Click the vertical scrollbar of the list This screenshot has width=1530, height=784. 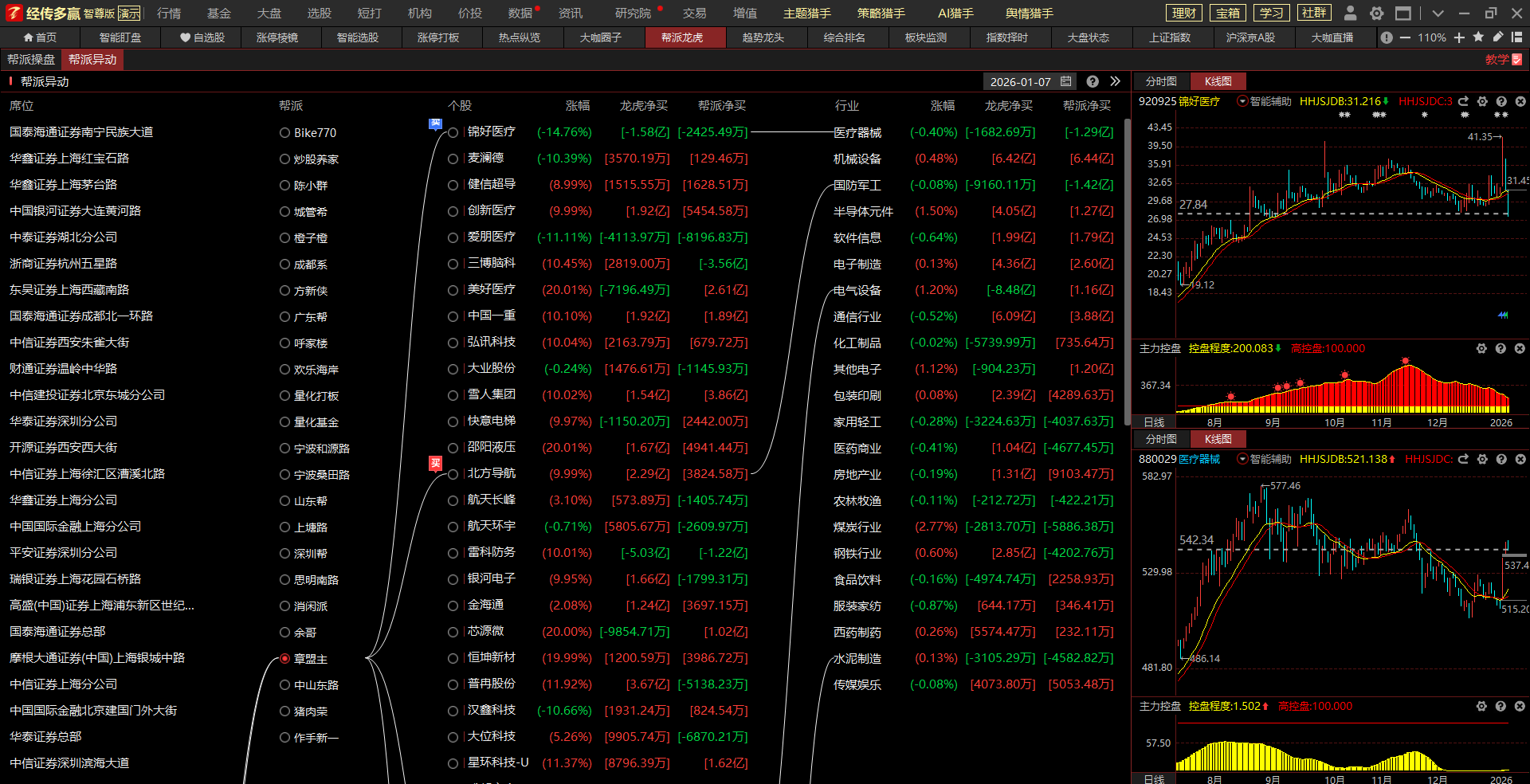1127,271
